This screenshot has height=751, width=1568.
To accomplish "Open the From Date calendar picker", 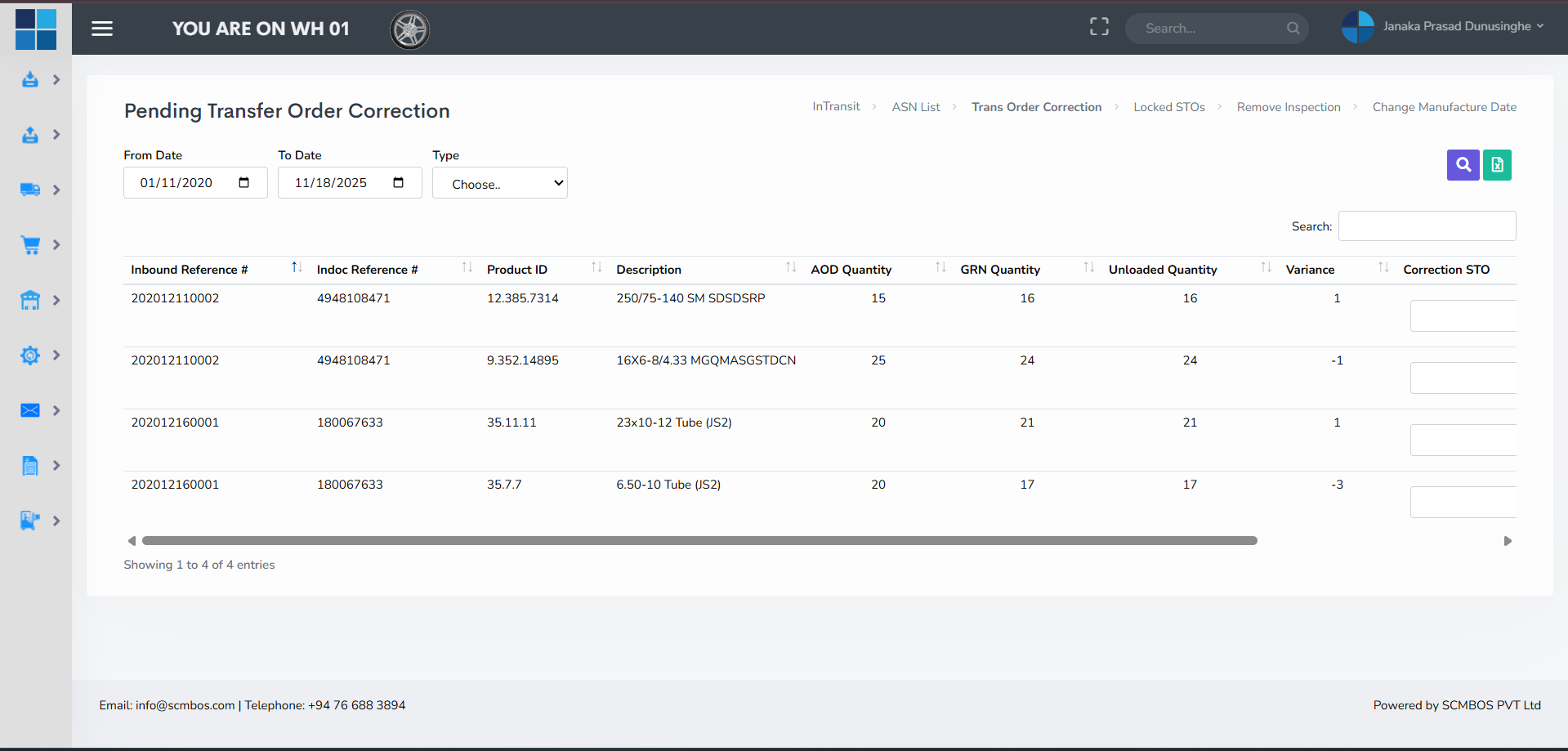I will [243, 183].
